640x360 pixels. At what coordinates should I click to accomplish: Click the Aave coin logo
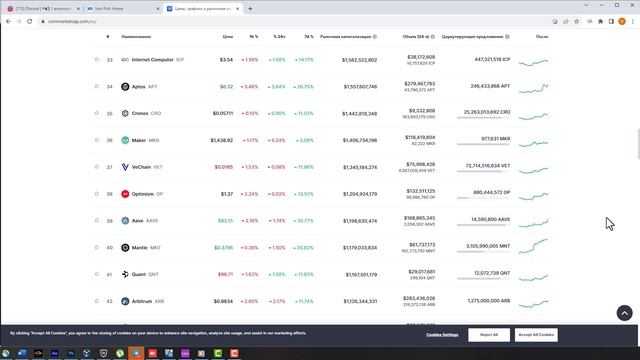125,221
